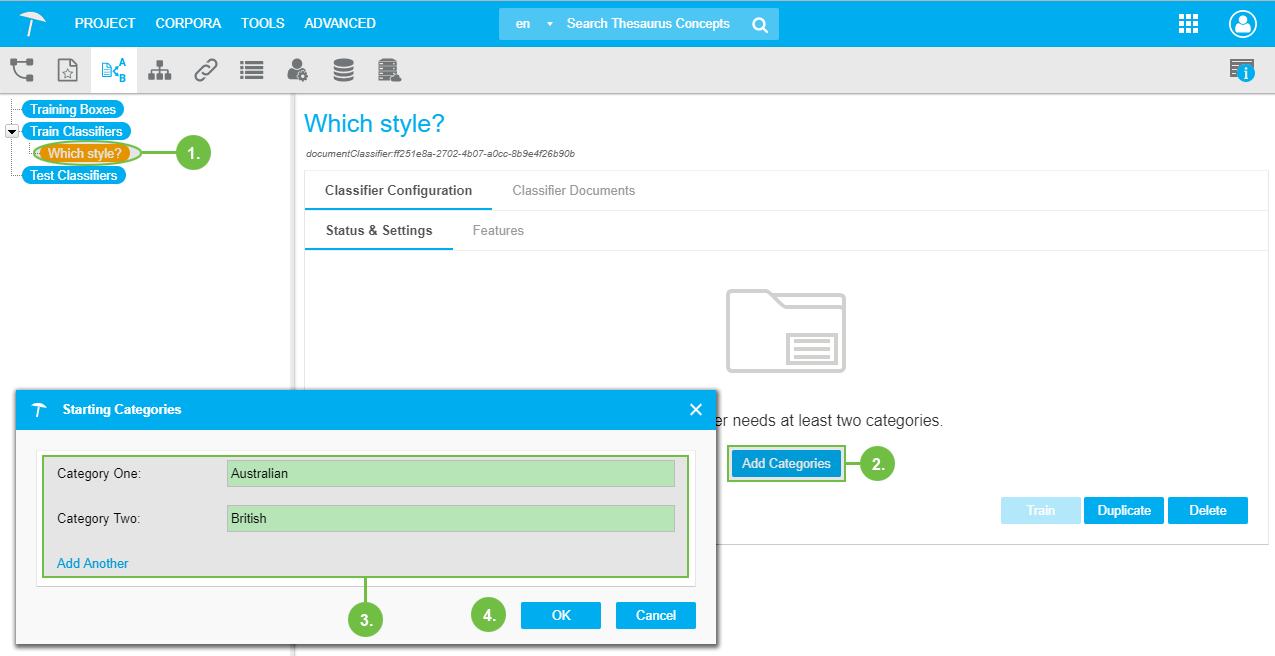Show the info panel icon

(x=1242, y=70)
